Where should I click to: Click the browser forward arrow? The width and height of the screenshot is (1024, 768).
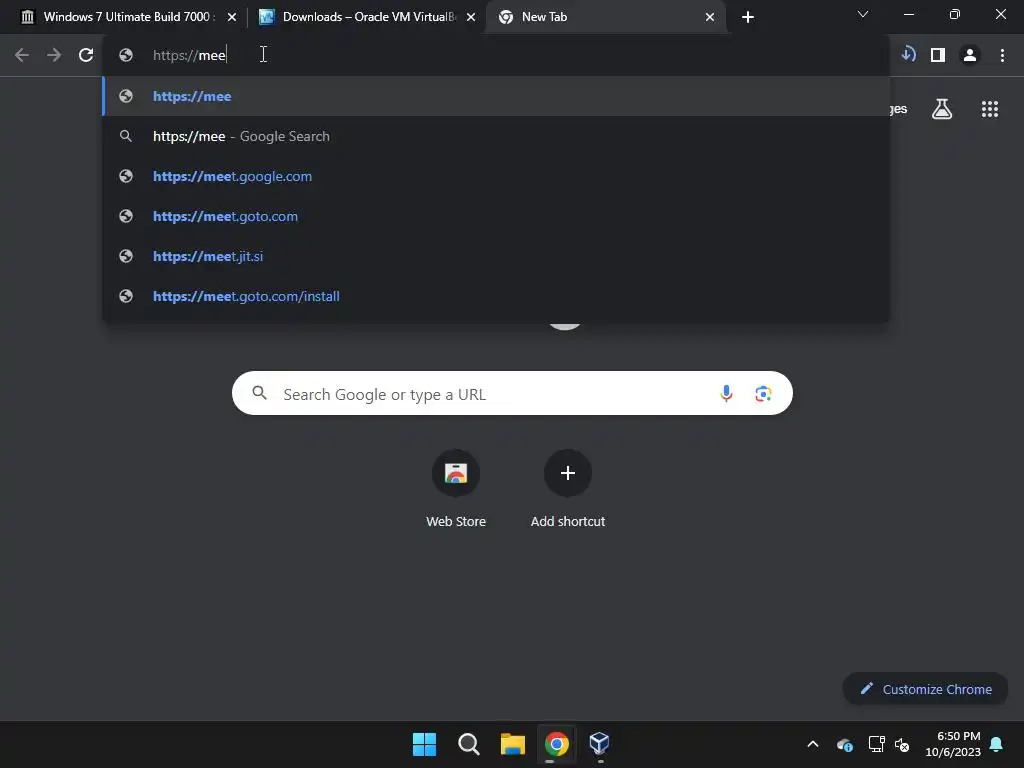54,56
